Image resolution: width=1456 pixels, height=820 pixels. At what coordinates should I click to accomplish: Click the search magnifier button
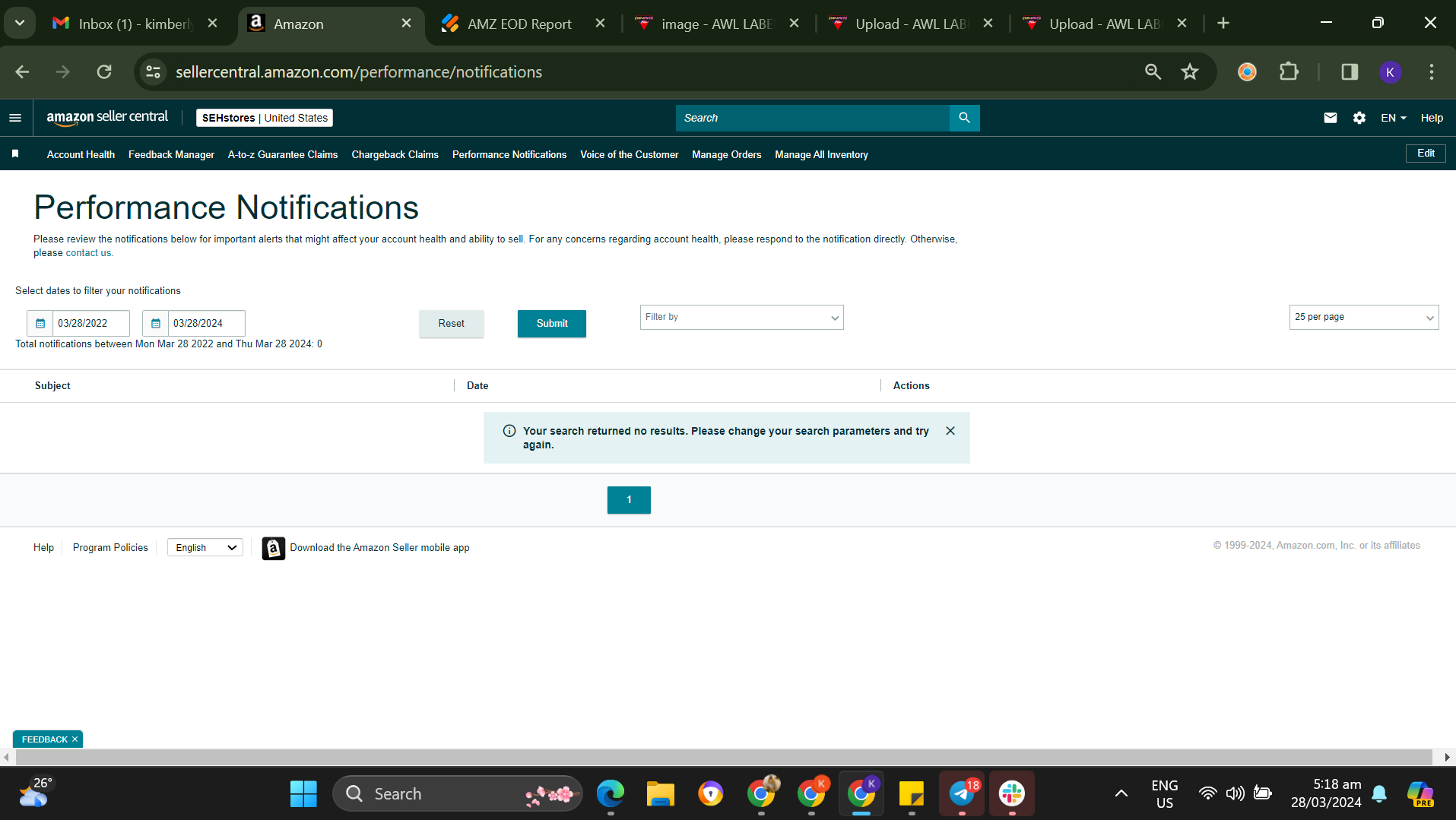(964, 118)
